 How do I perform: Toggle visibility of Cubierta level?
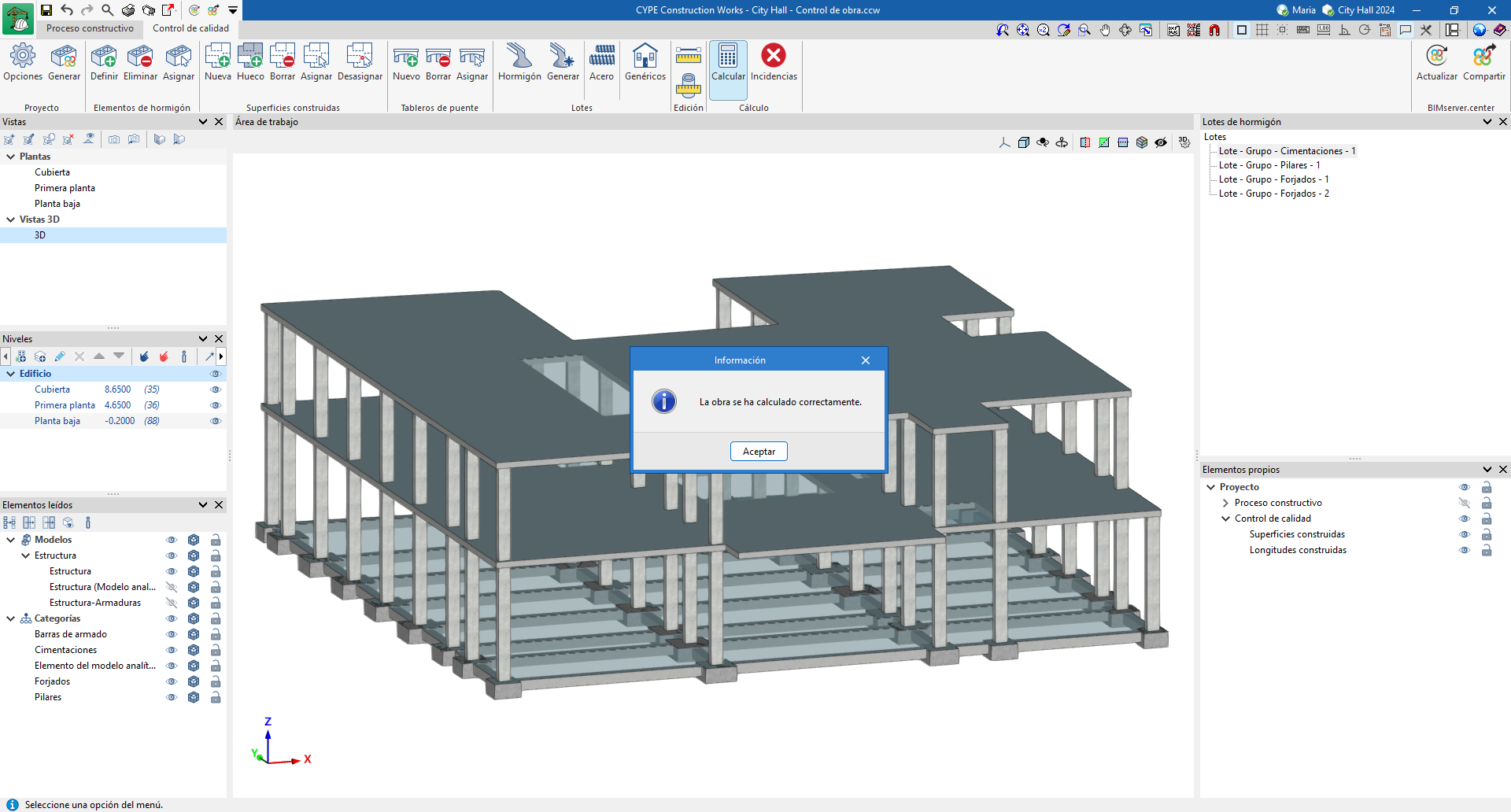coord(215,389)
